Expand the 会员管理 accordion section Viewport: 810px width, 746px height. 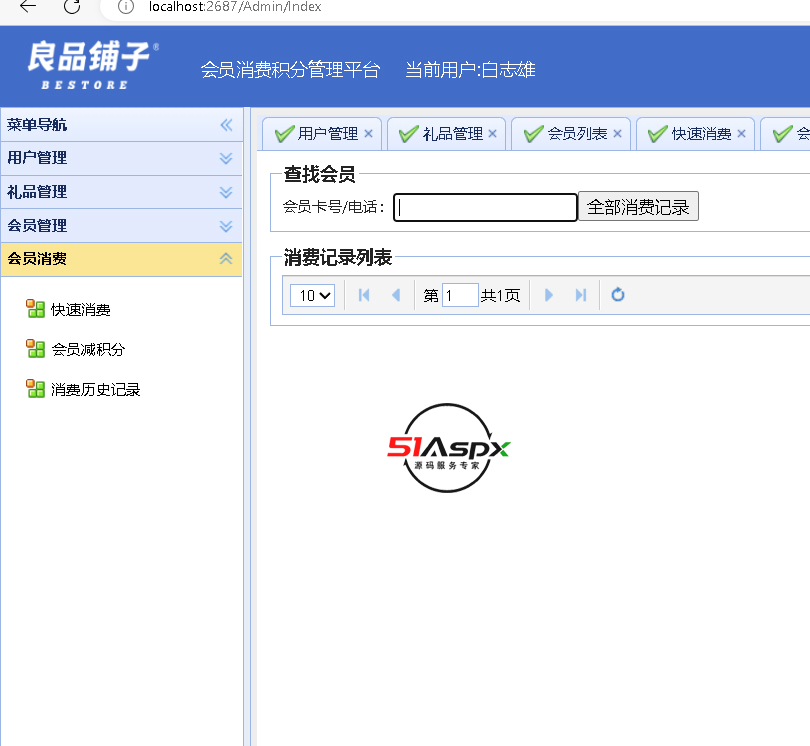[226, 226]
